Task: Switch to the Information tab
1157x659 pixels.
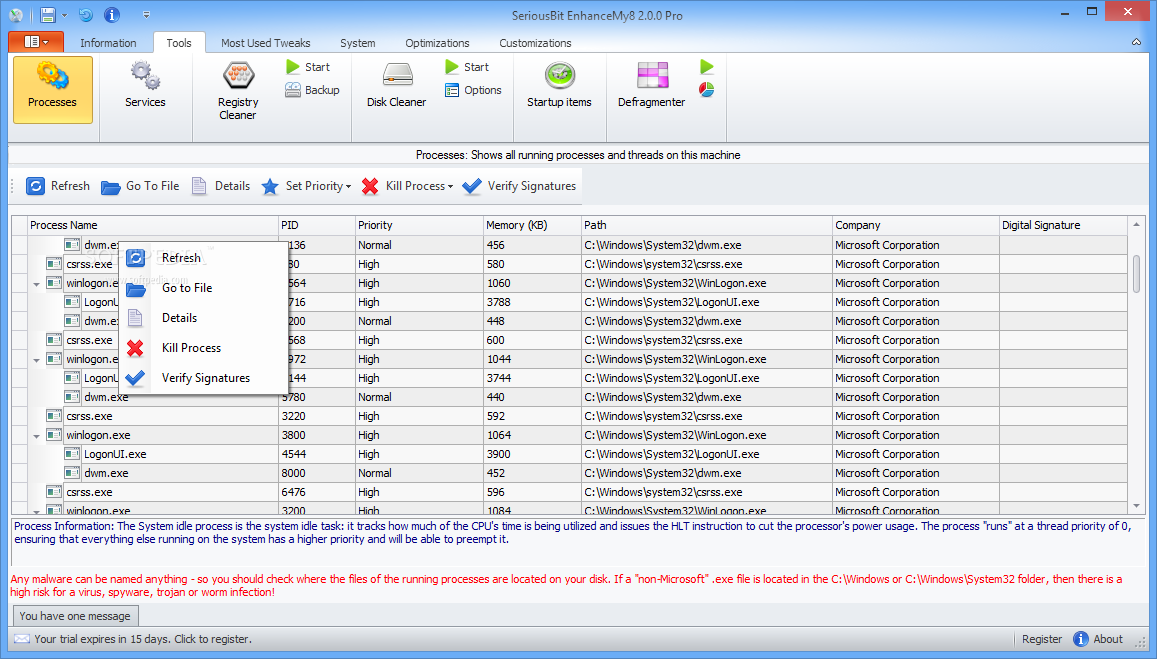Action: pyautogui.click(x=108, y=43)
